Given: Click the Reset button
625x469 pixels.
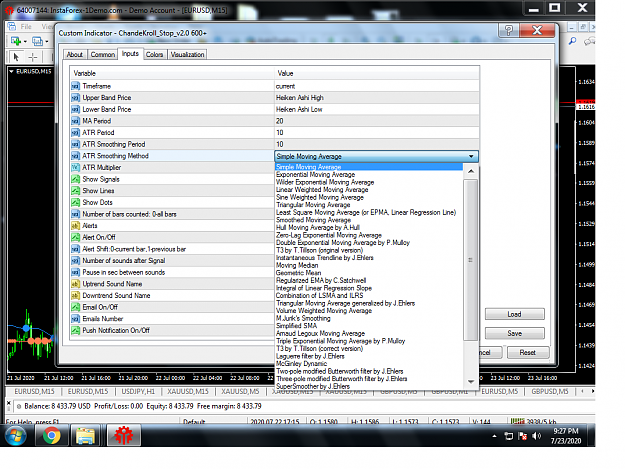Looking at the screenshot, I should [527, 353].
